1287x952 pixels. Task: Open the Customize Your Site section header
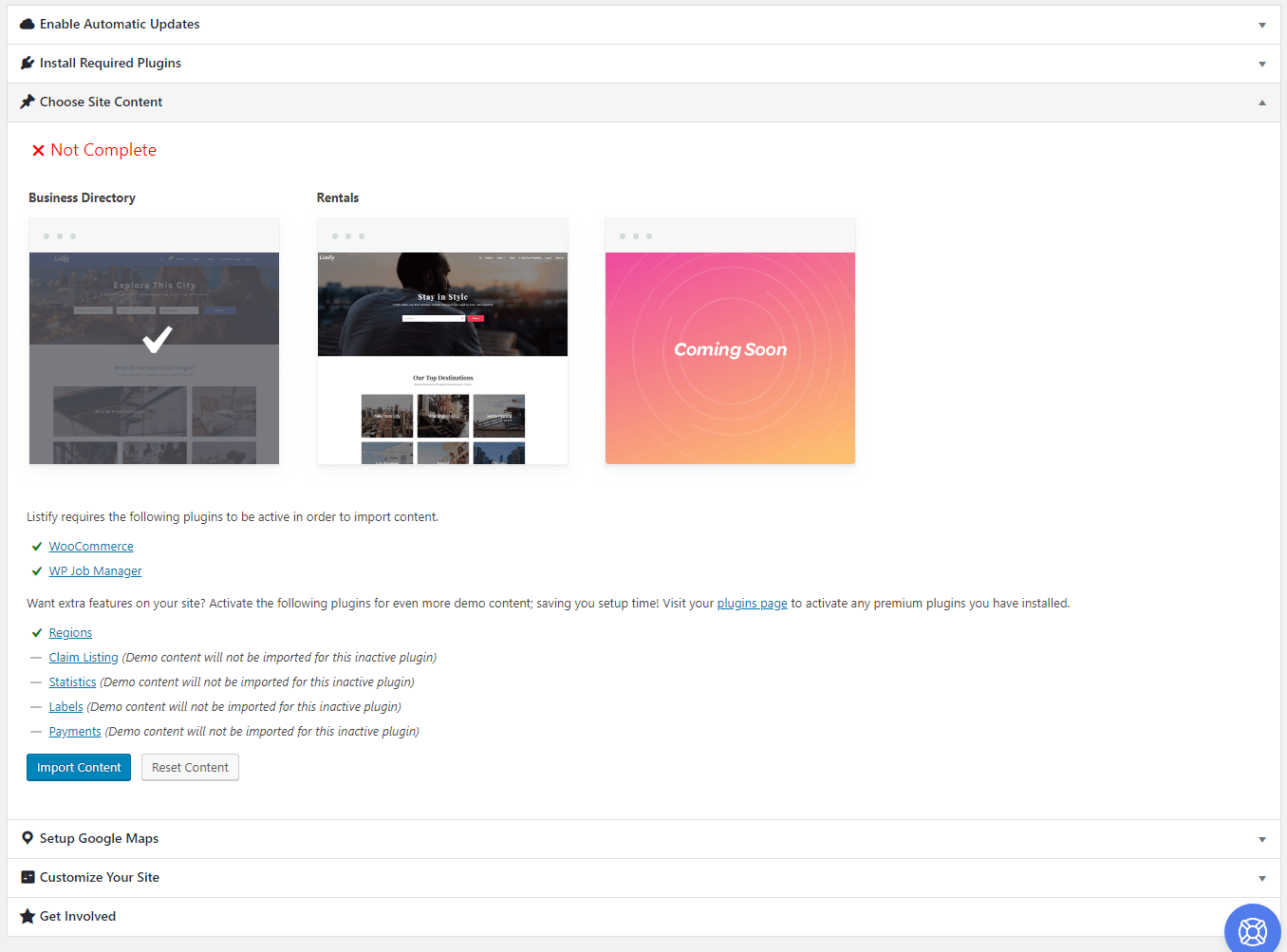[100, 877]
